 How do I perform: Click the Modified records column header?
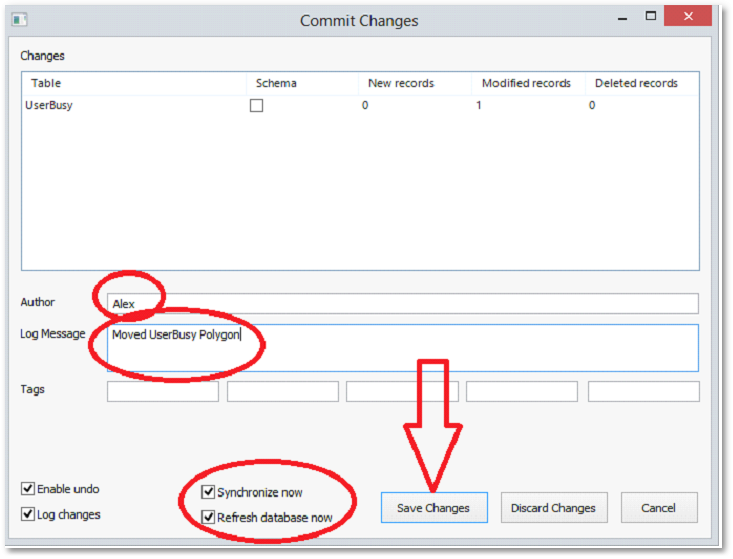529,83
